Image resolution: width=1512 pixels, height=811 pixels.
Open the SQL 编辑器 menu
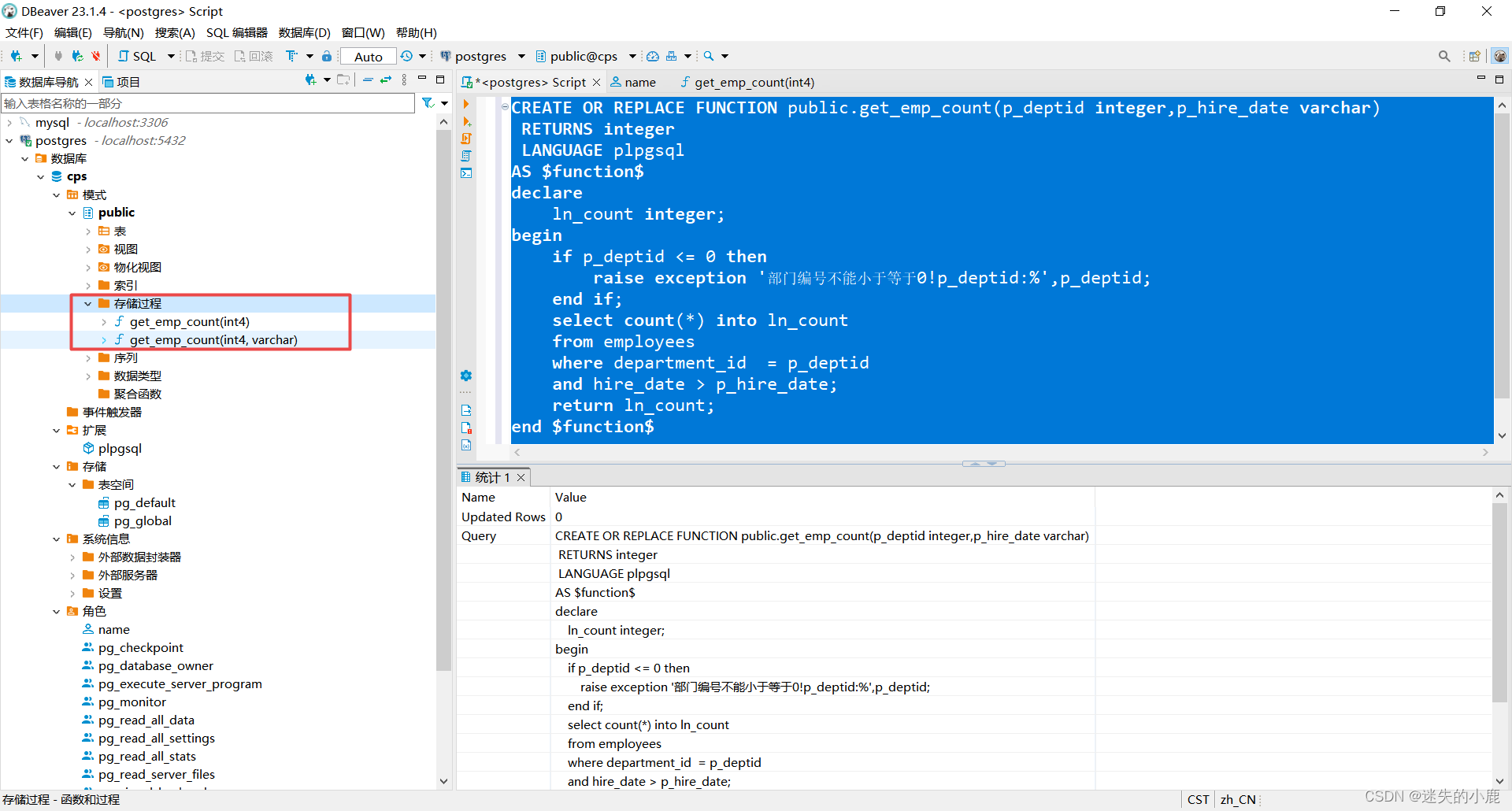(237, 32)
